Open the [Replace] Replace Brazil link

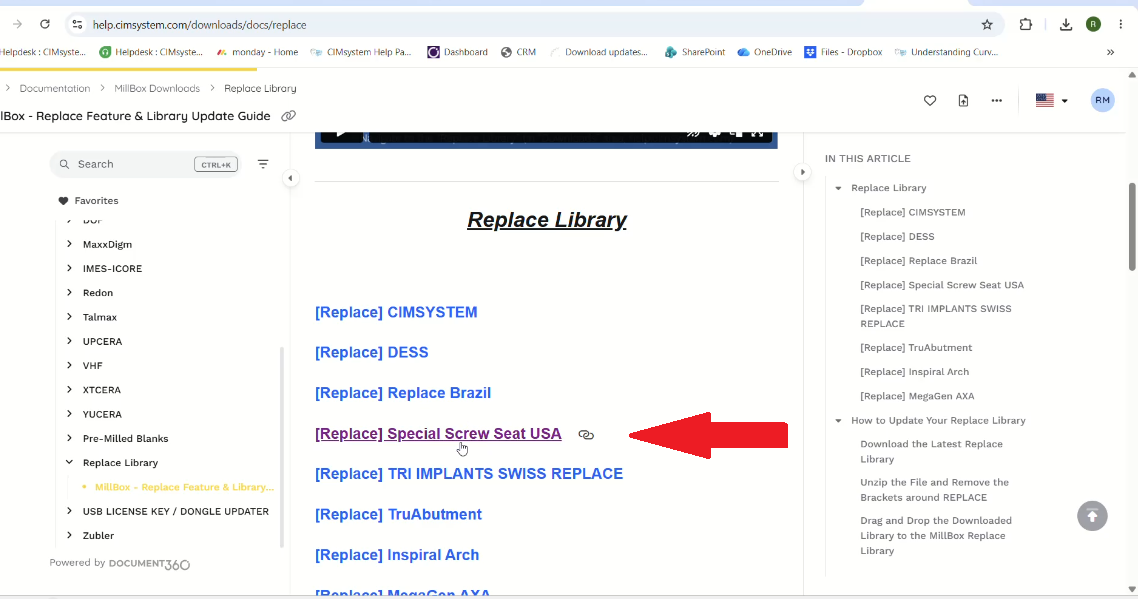(x=403, y=393)
